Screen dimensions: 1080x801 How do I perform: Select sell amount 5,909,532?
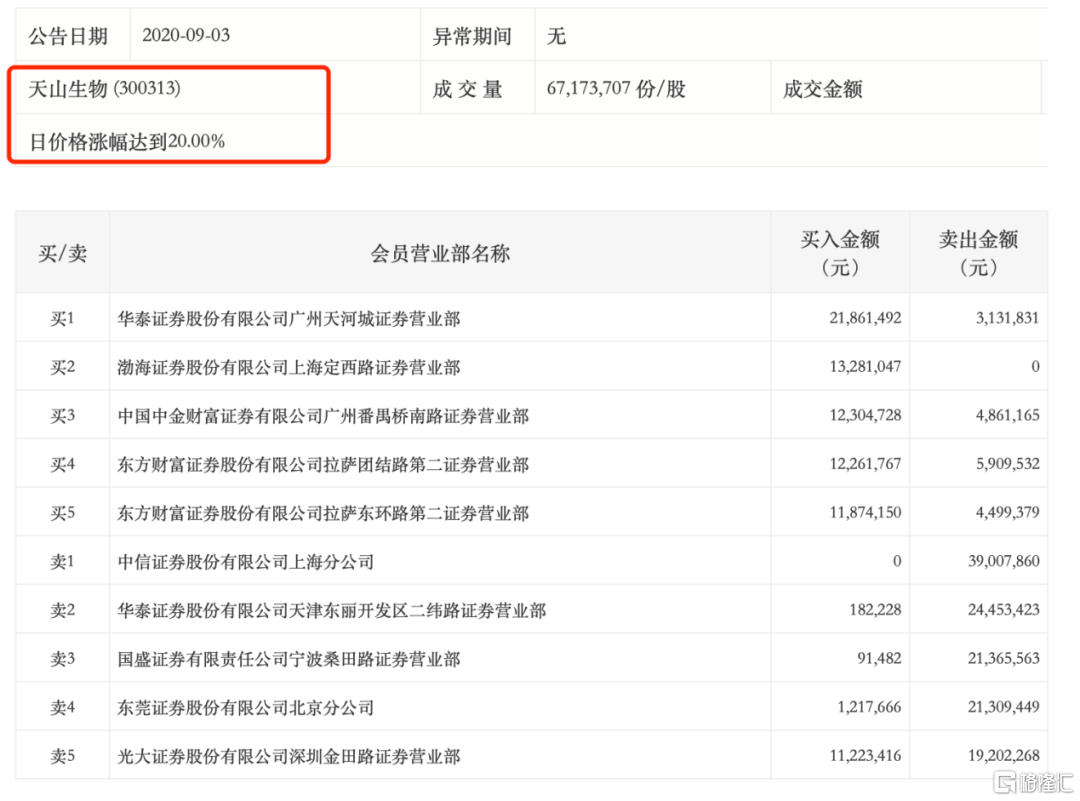point(1008,464)
